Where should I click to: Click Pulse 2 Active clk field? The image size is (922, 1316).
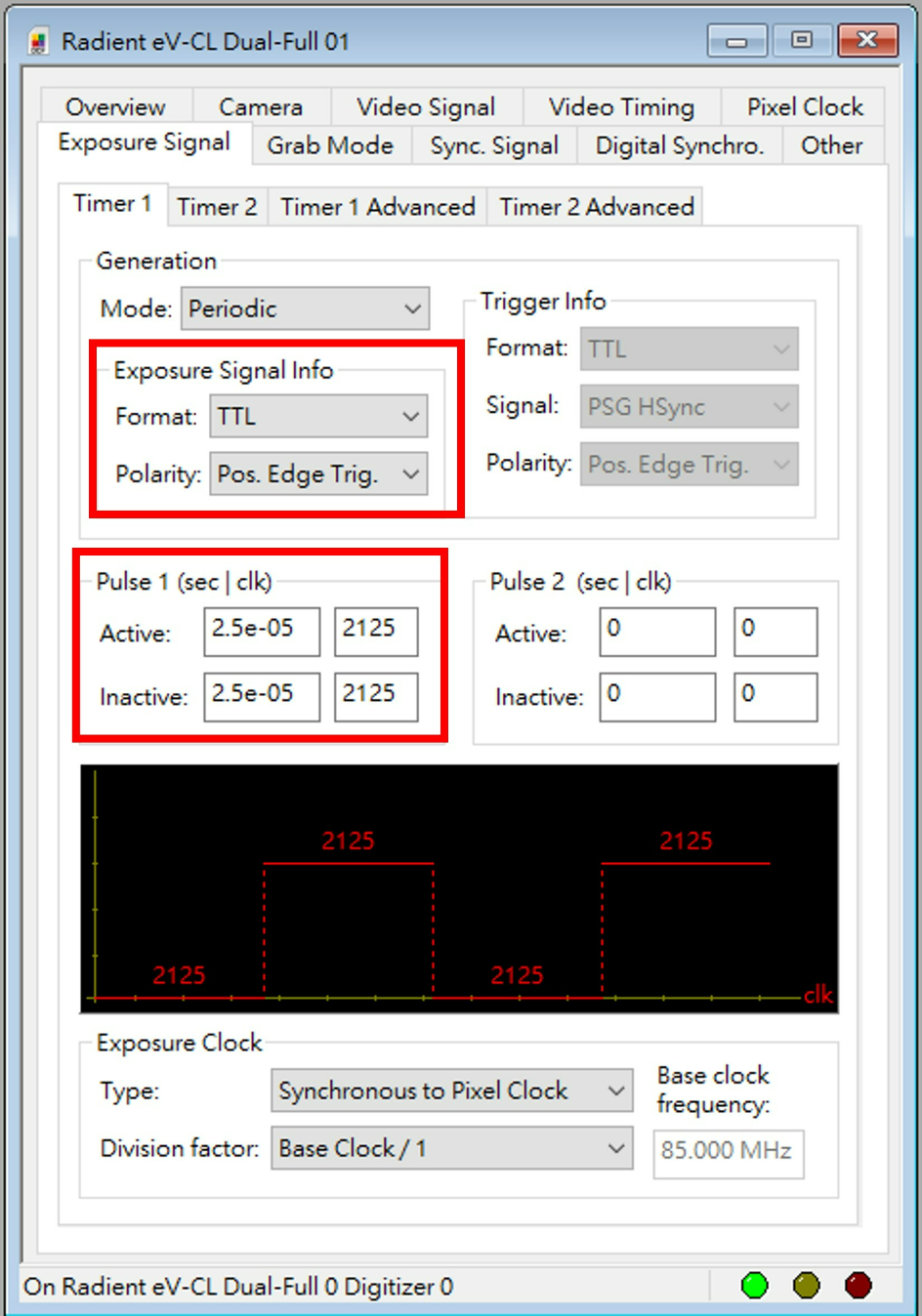tap(775, 632)
